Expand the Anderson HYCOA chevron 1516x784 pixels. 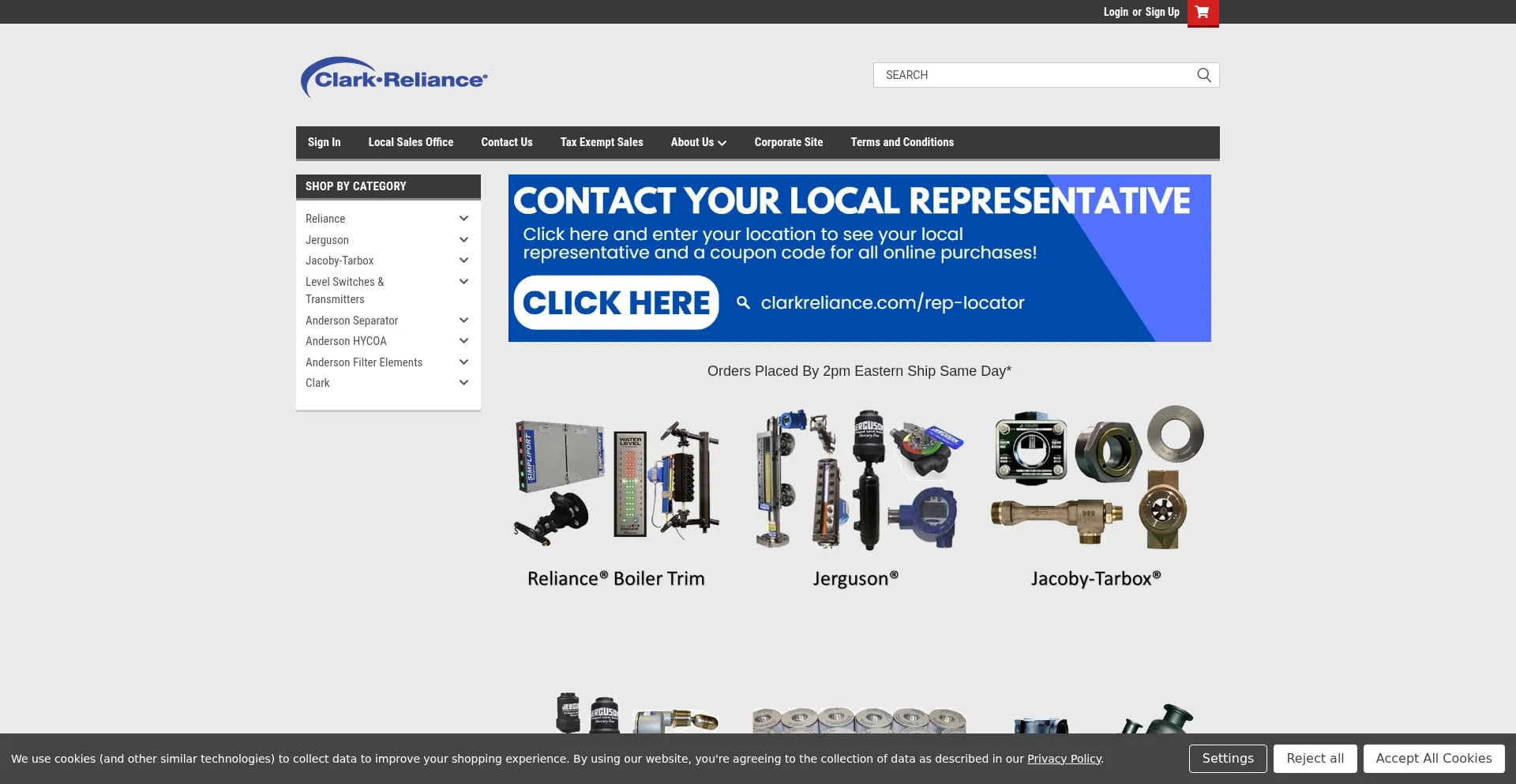(x=464, y=340)
